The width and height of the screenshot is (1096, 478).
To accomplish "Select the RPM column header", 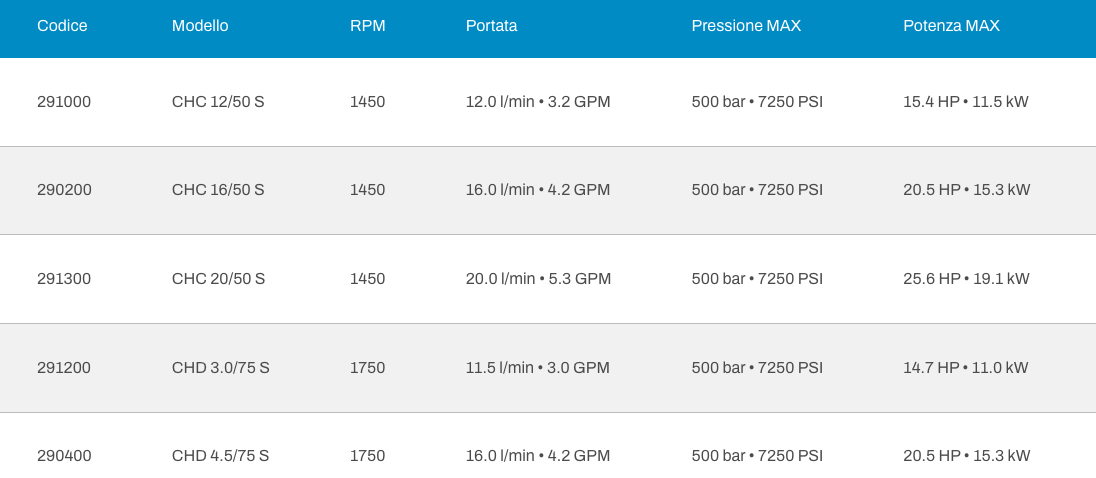I will coord(367,26).
